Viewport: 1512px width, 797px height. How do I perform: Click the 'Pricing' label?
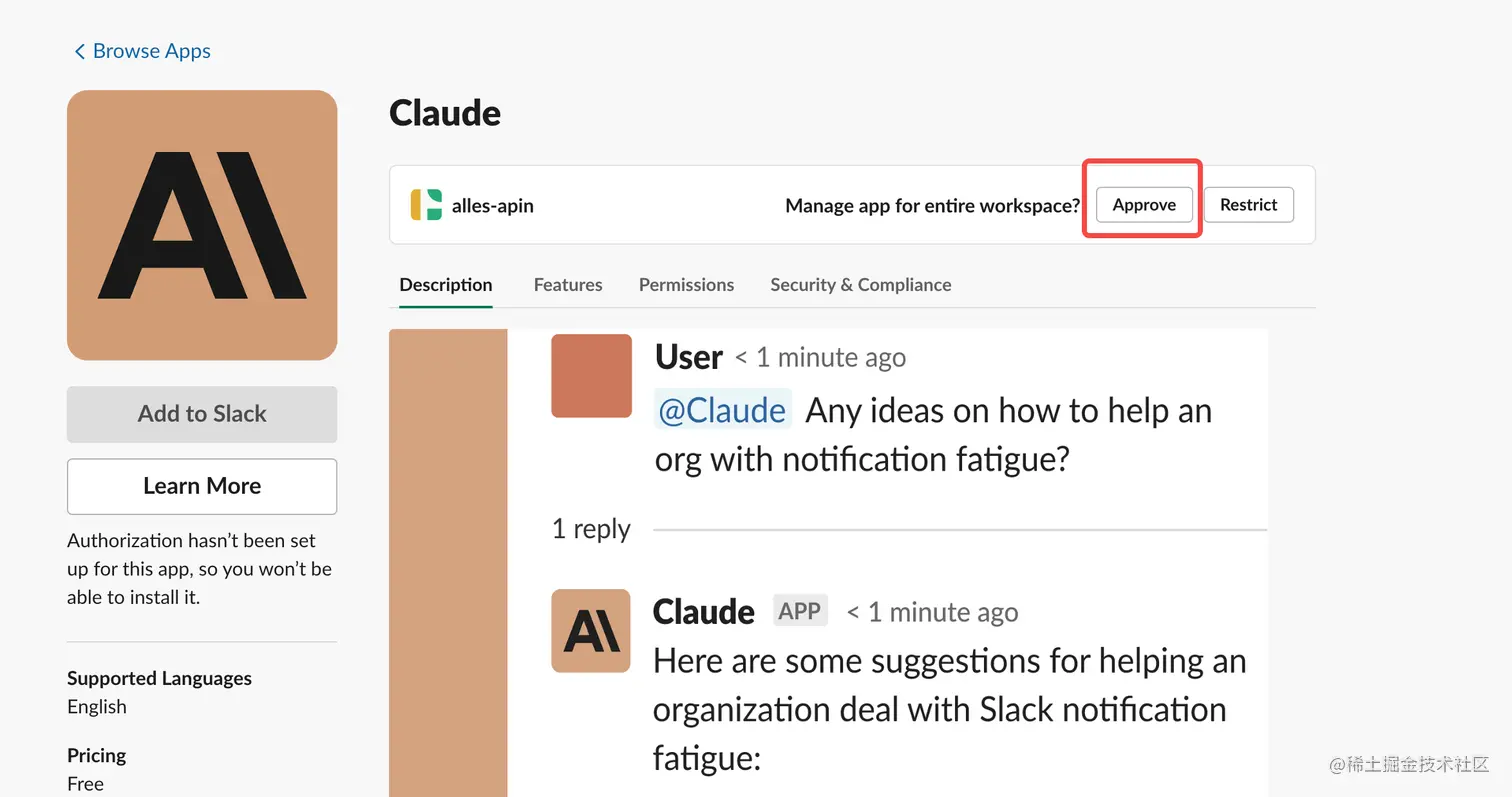pyautogui.click(x=97, y=755)
